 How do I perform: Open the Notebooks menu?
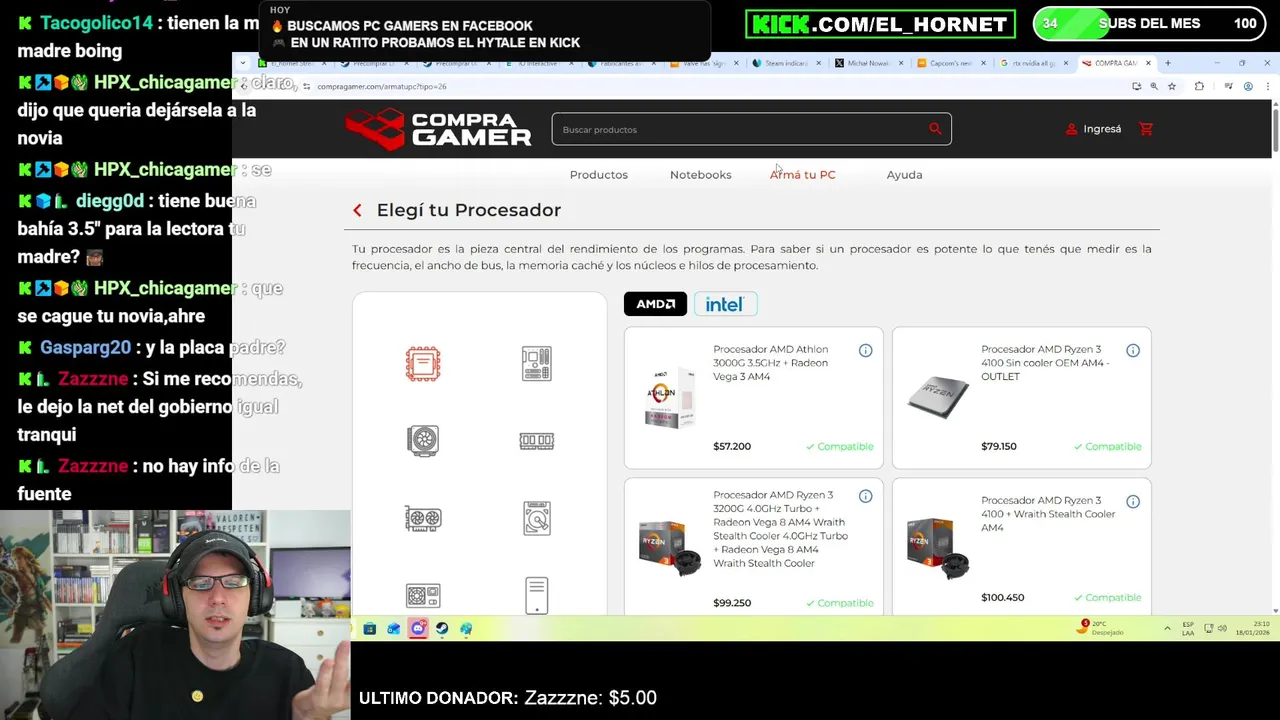click(x=701, y=175)
